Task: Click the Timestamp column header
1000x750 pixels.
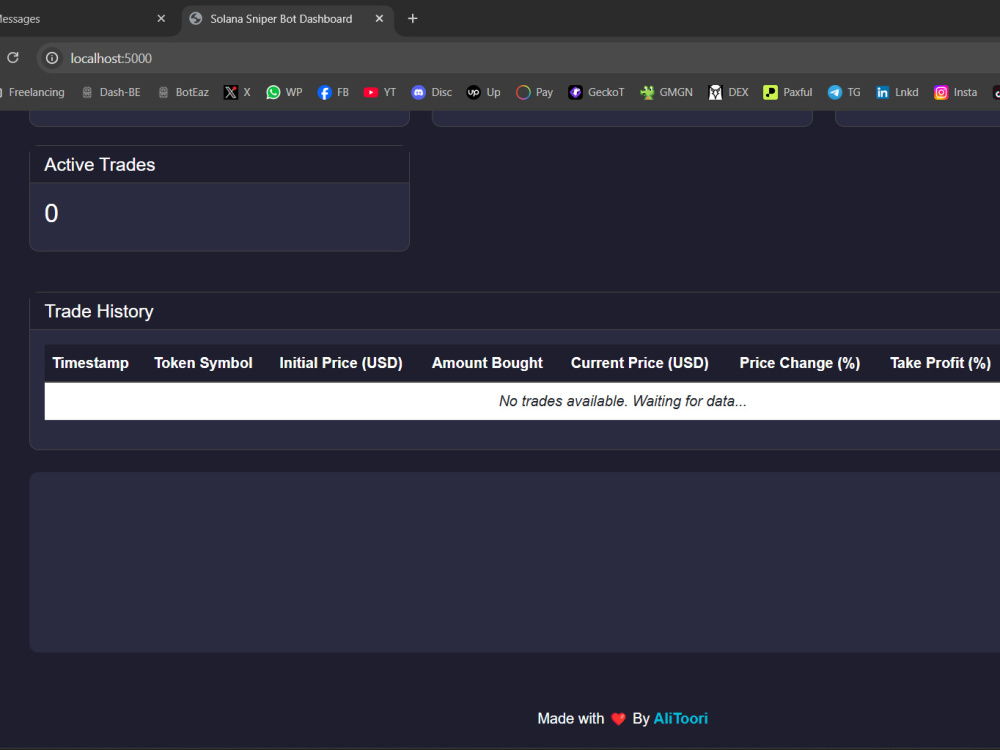Action: (91, 363)
